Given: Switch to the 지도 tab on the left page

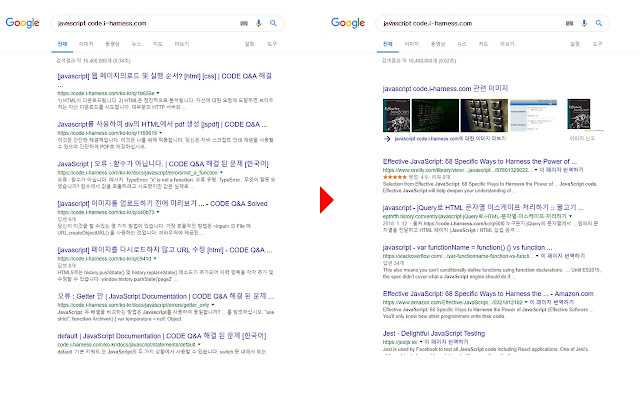Looking at the screenshot, I should (x=158, y=44).
